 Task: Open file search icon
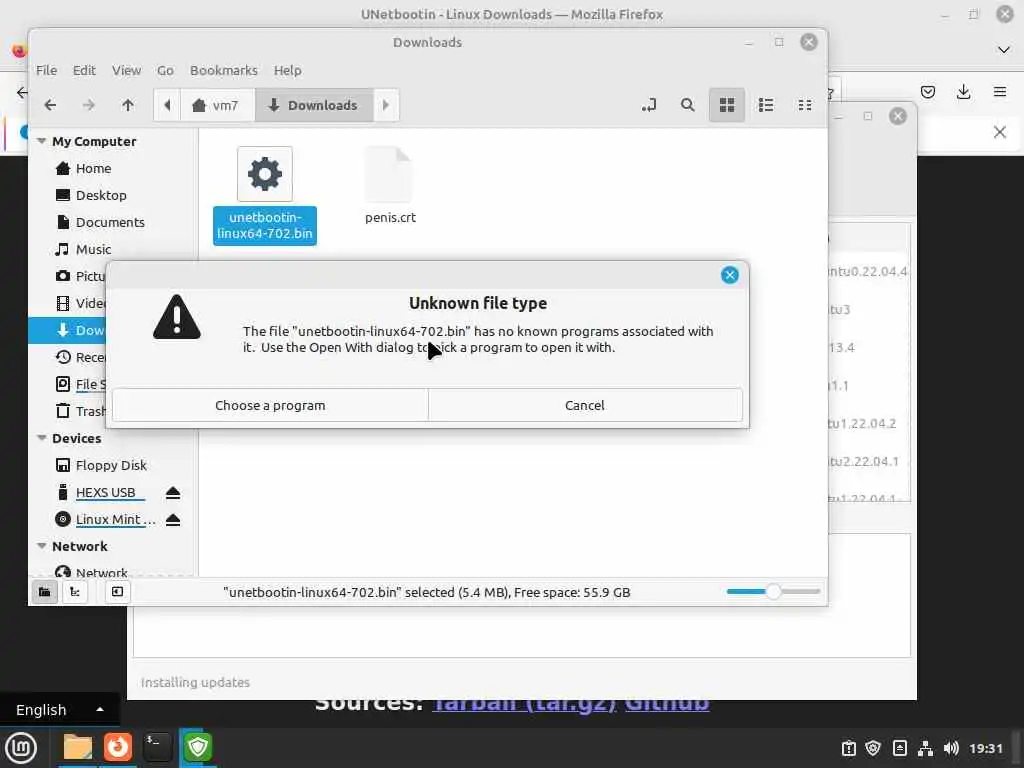(x=688, y=105)
